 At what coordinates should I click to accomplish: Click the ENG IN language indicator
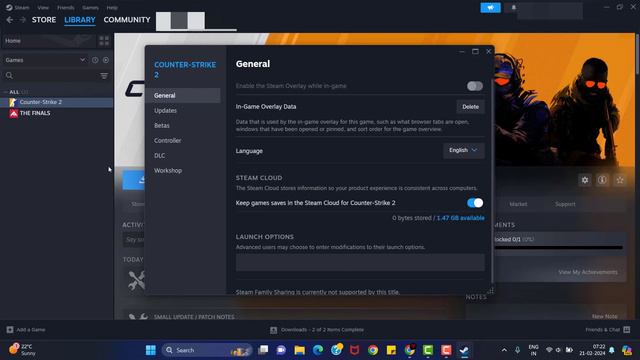click(x=533, y=350)
